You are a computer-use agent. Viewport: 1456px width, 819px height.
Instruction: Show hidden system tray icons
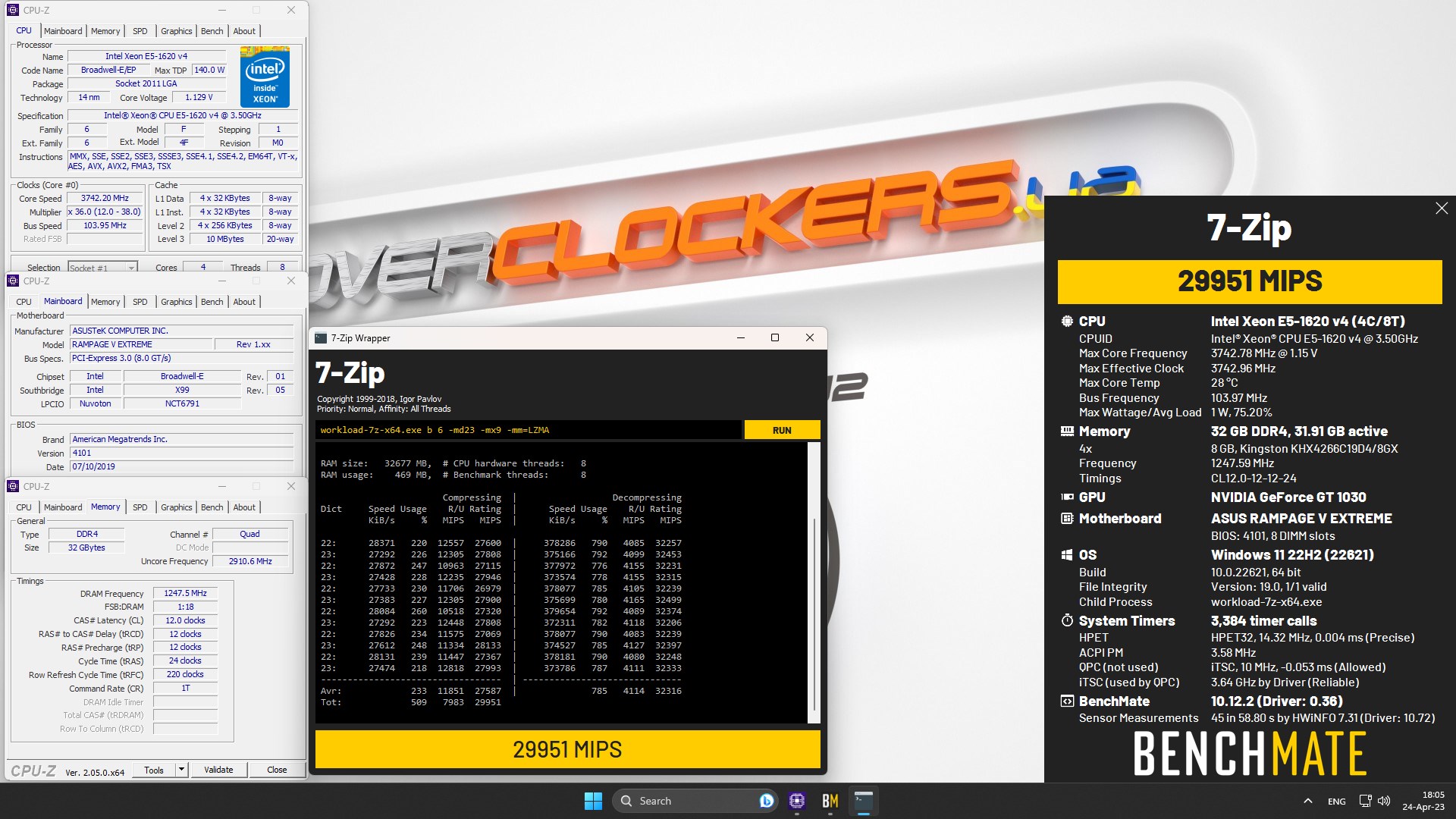(x=1307, y=801)
